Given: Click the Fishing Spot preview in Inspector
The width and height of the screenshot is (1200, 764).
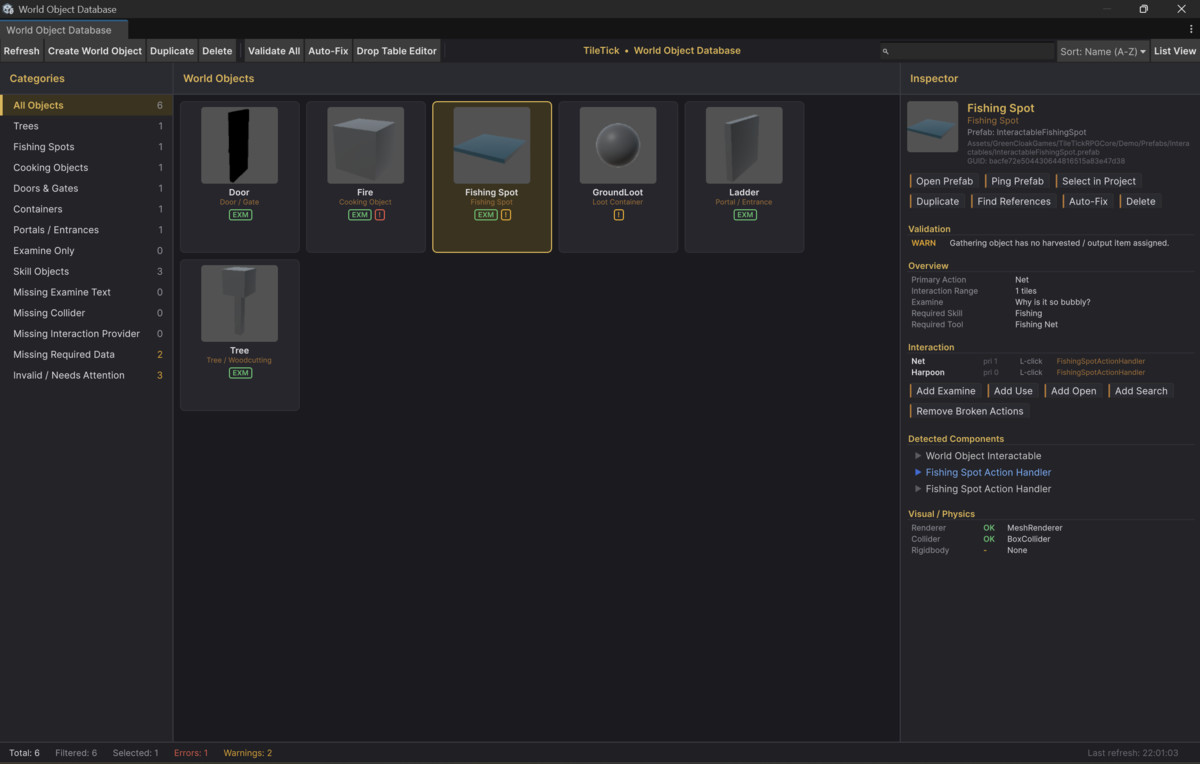Looking at the screenshot, I should [932, 127].
